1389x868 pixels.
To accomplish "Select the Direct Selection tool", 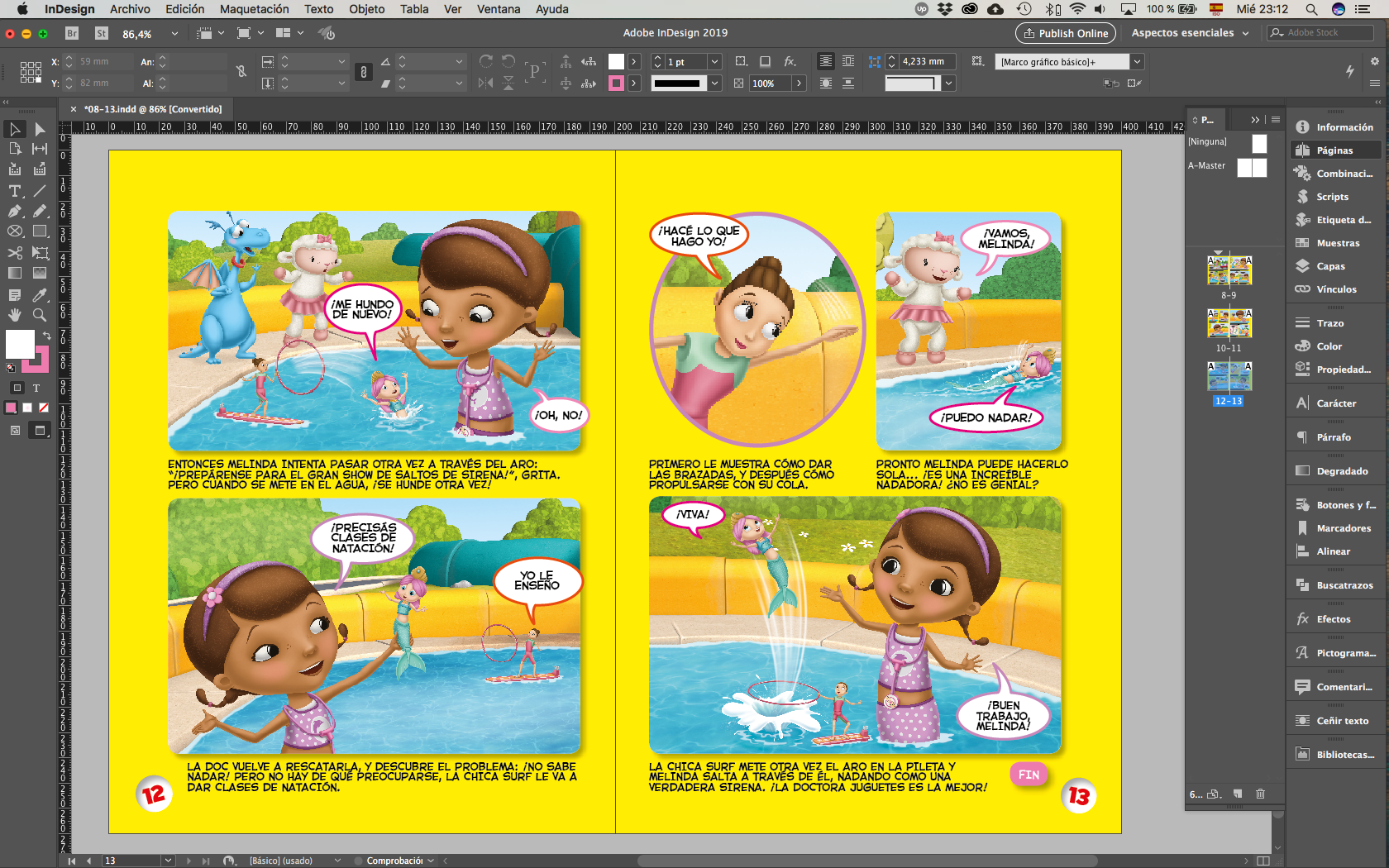I will coord(40,129).
